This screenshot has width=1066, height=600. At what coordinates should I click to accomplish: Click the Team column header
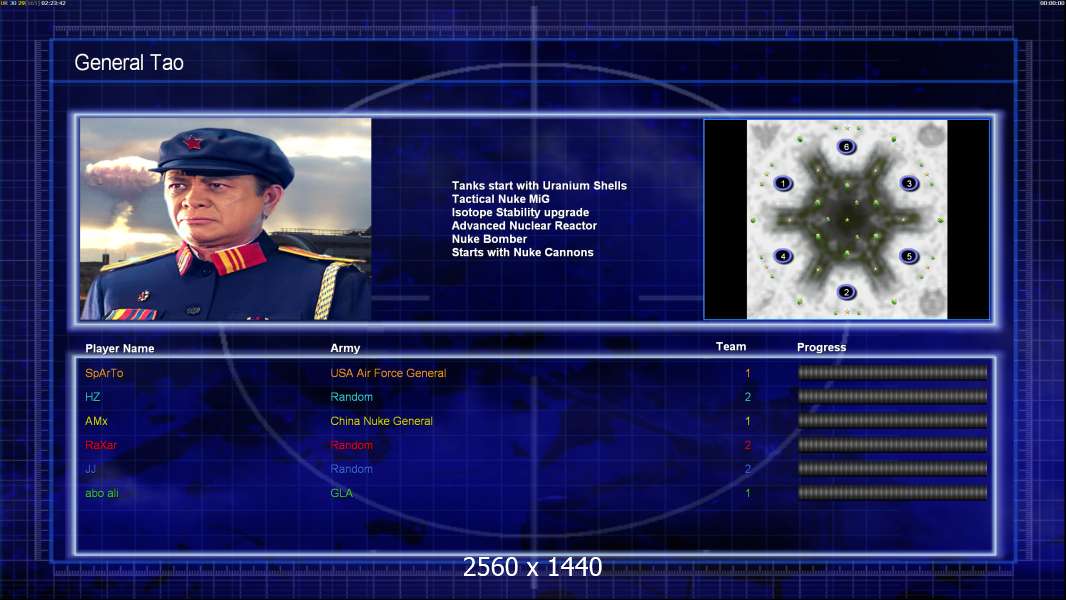(731, 347)
